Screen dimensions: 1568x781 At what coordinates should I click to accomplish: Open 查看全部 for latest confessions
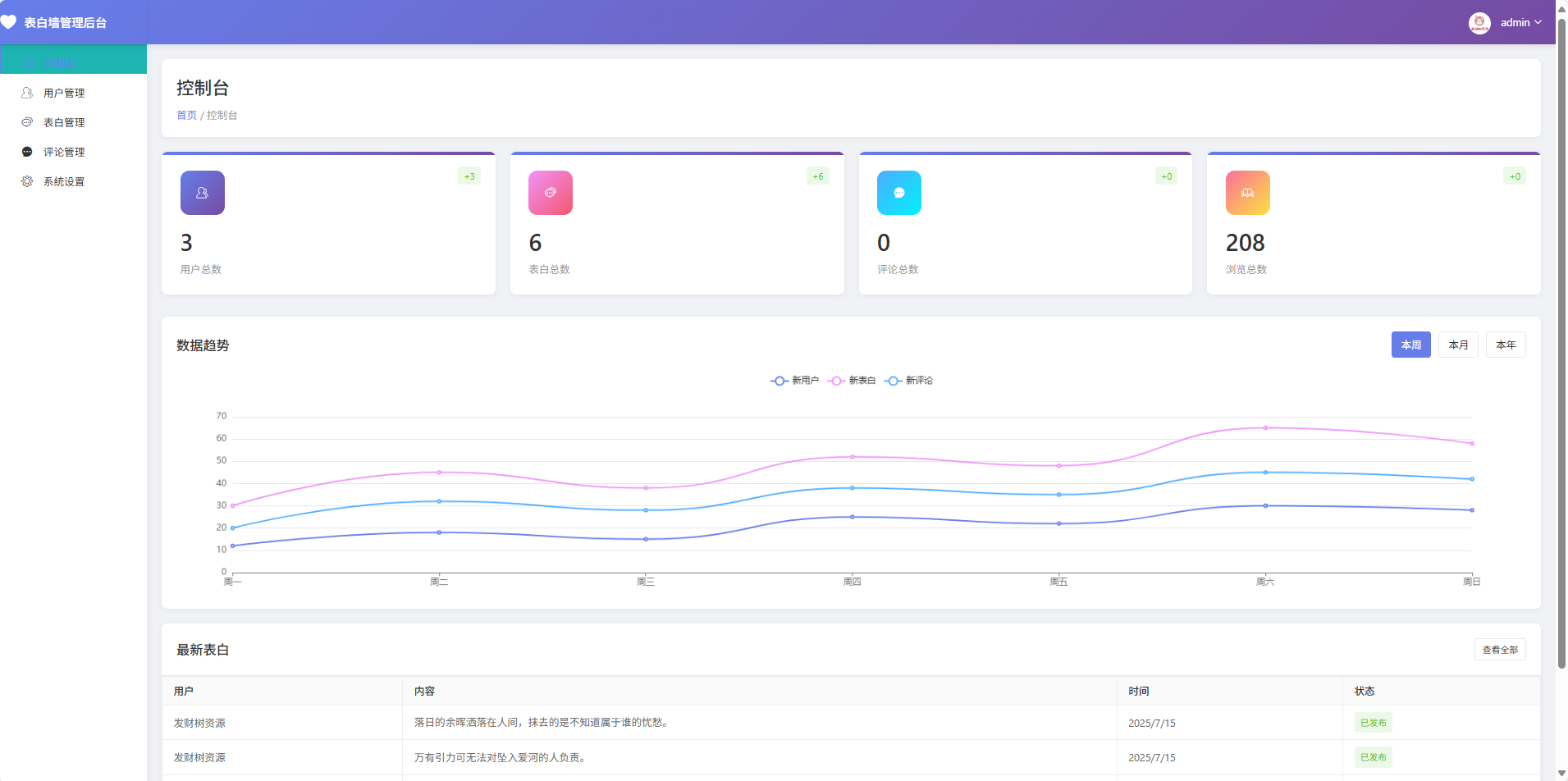tap(1500, 650)
